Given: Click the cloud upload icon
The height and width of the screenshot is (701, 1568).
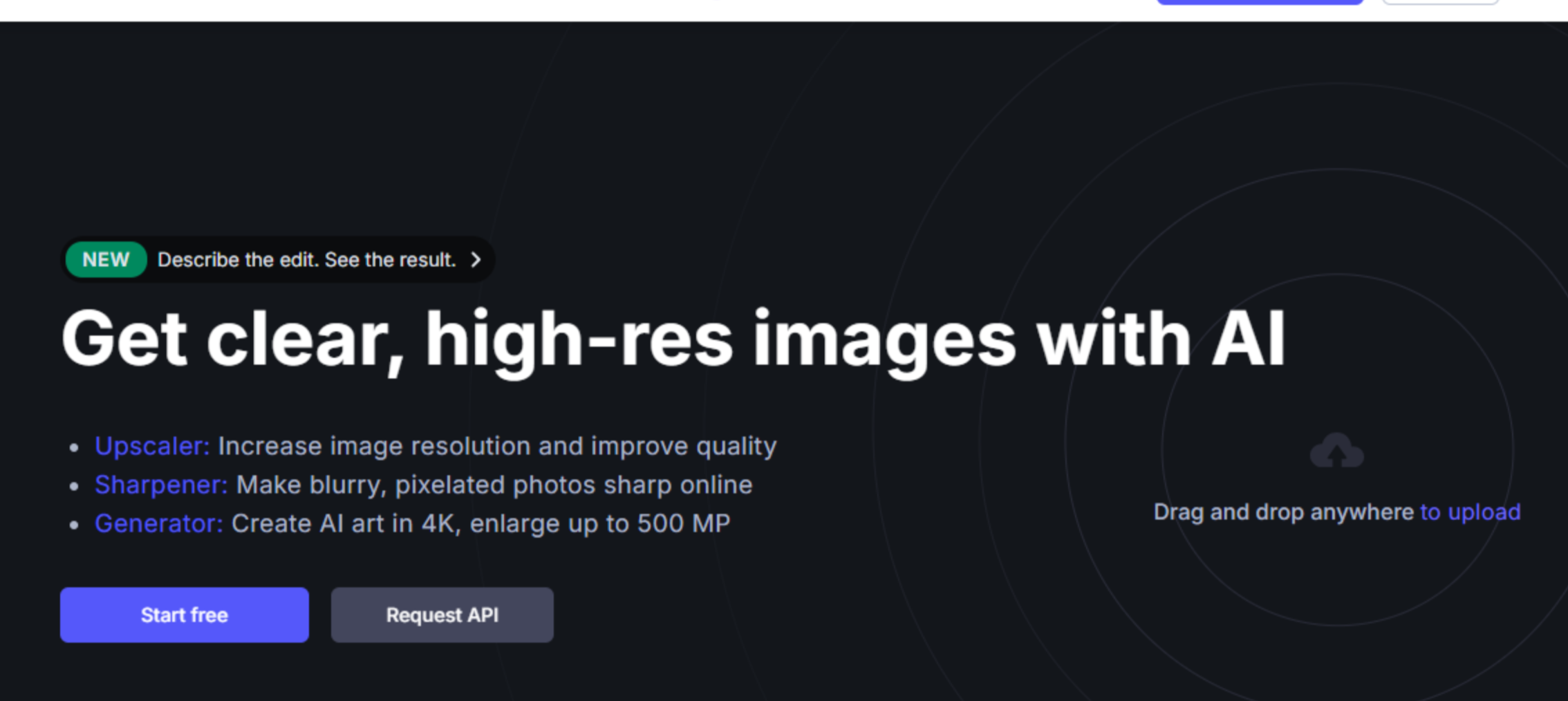Looking at the screenshot, I should pos(1337,451).
